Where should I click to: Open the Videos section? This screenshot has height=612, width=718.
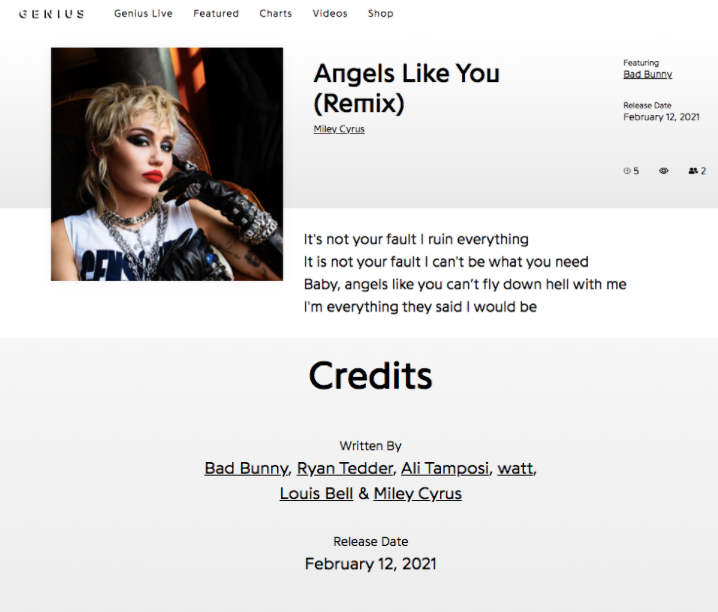coord(330,14)
